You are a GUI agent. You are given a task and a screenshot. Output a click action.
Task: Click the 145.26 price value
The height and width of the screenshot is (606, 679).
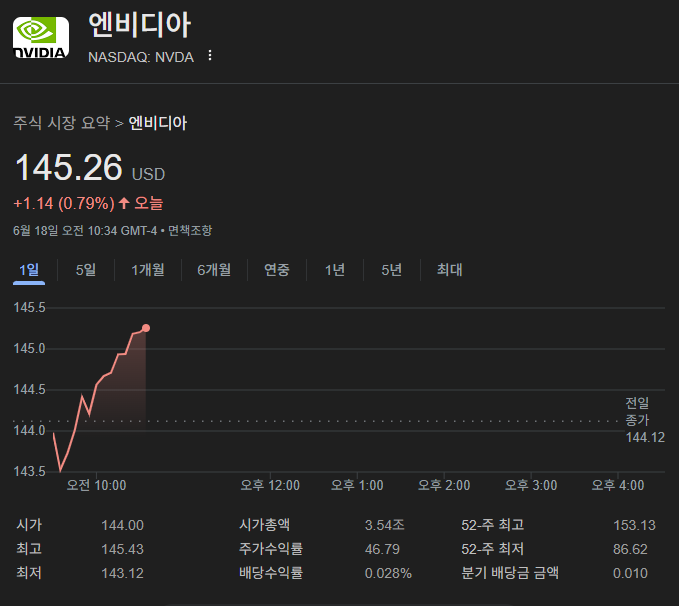coord(68,167)
